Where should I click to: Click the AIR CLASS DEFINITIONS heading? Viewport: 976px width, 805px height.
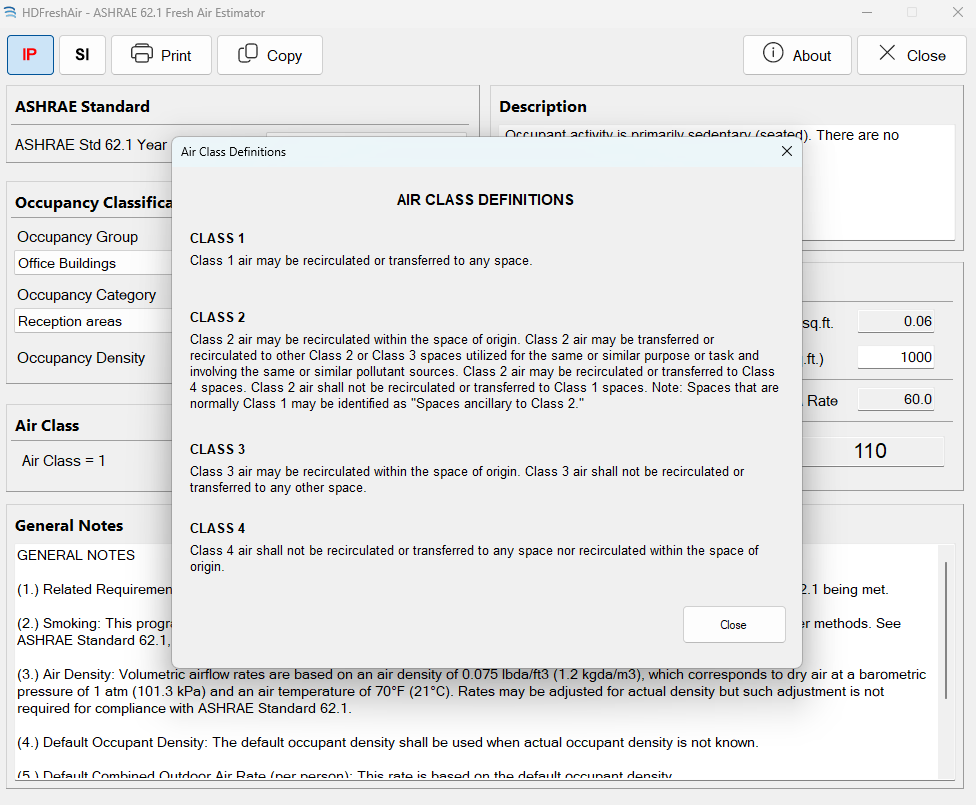coord(486,200)
